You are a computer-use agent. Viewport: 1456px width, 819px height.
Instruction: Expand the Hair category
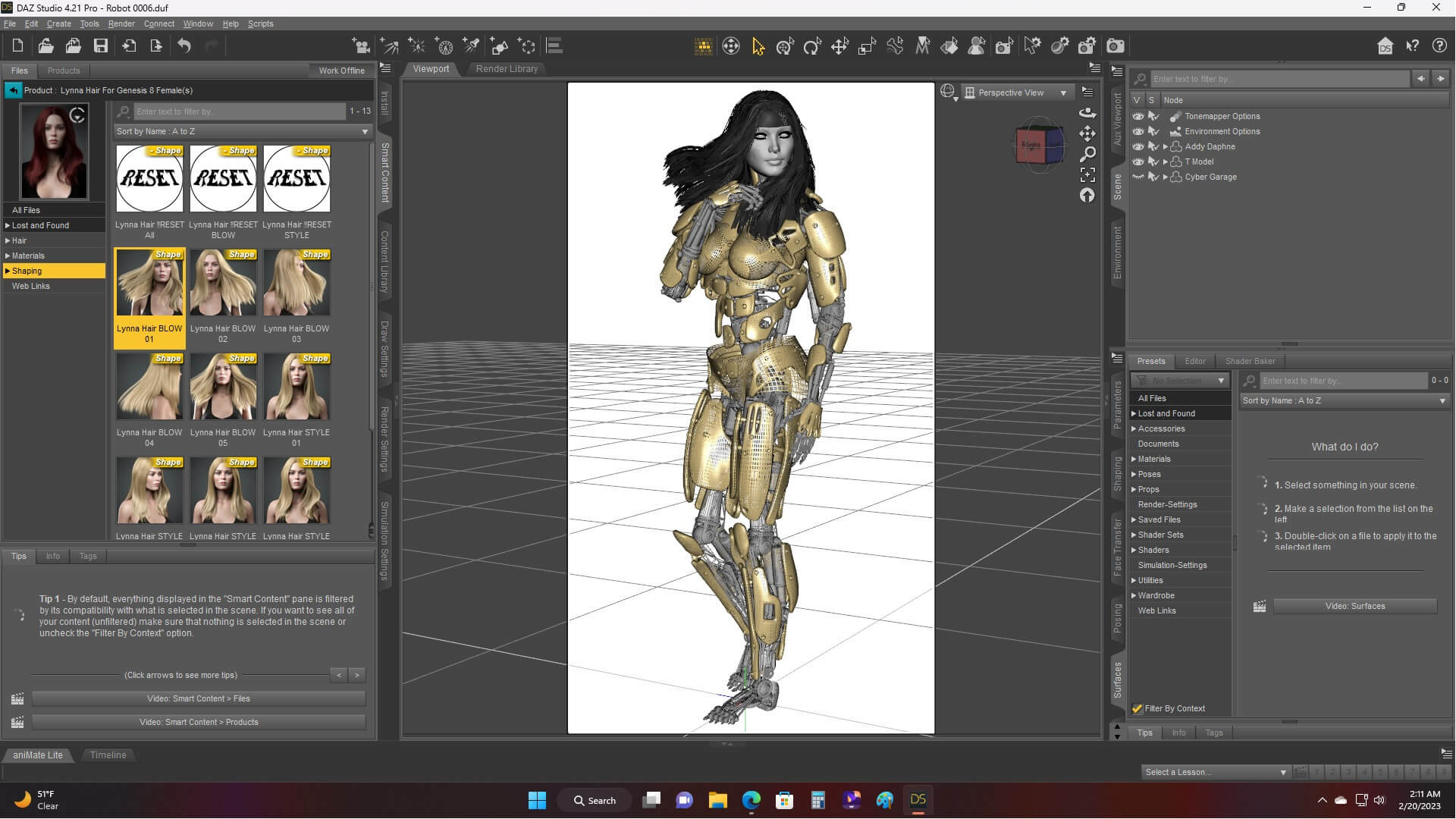point(8,240)
